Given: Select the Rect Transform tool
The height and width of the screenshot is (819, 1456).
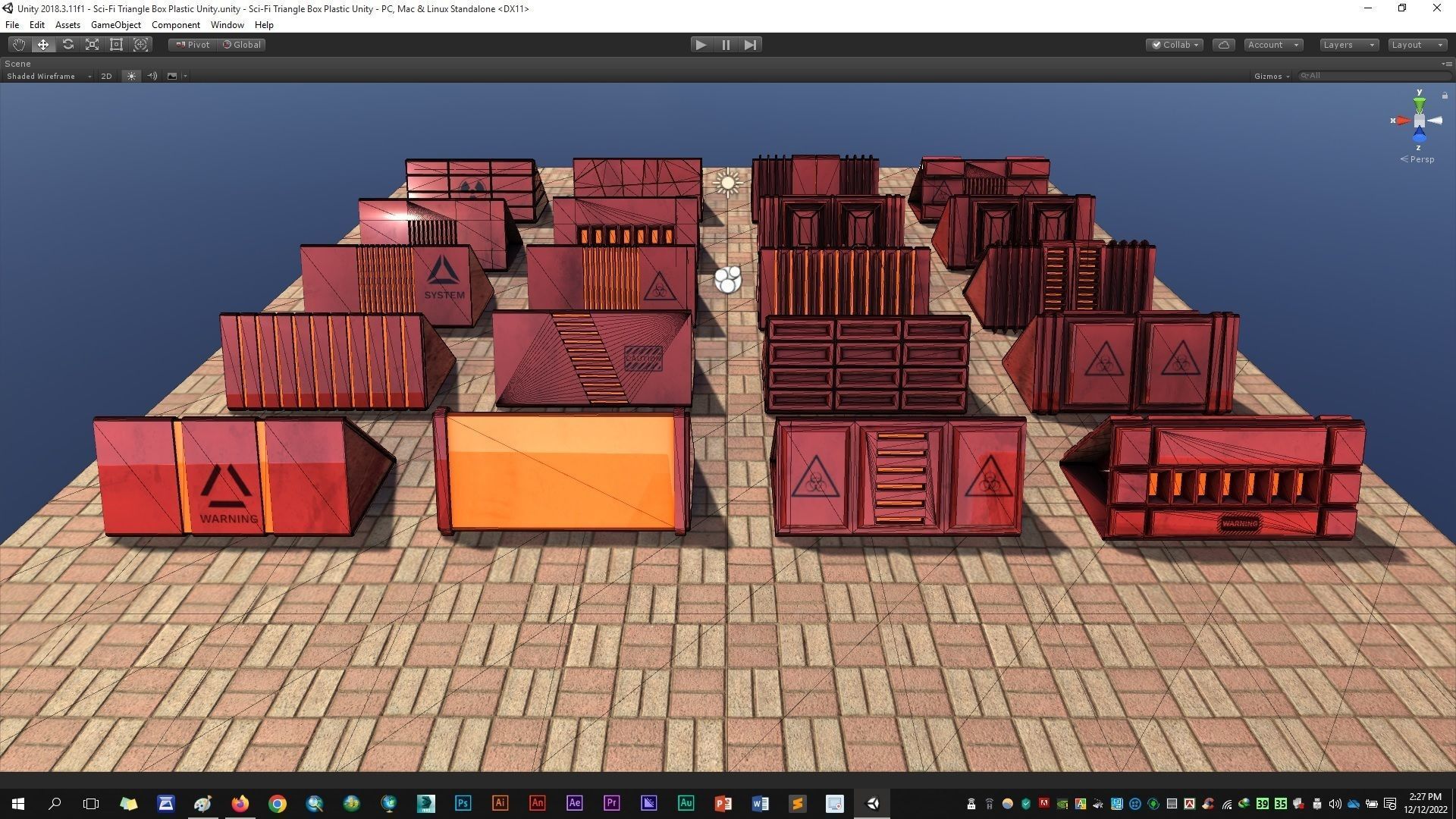Looking at the screenshot, I should (116, 45).
